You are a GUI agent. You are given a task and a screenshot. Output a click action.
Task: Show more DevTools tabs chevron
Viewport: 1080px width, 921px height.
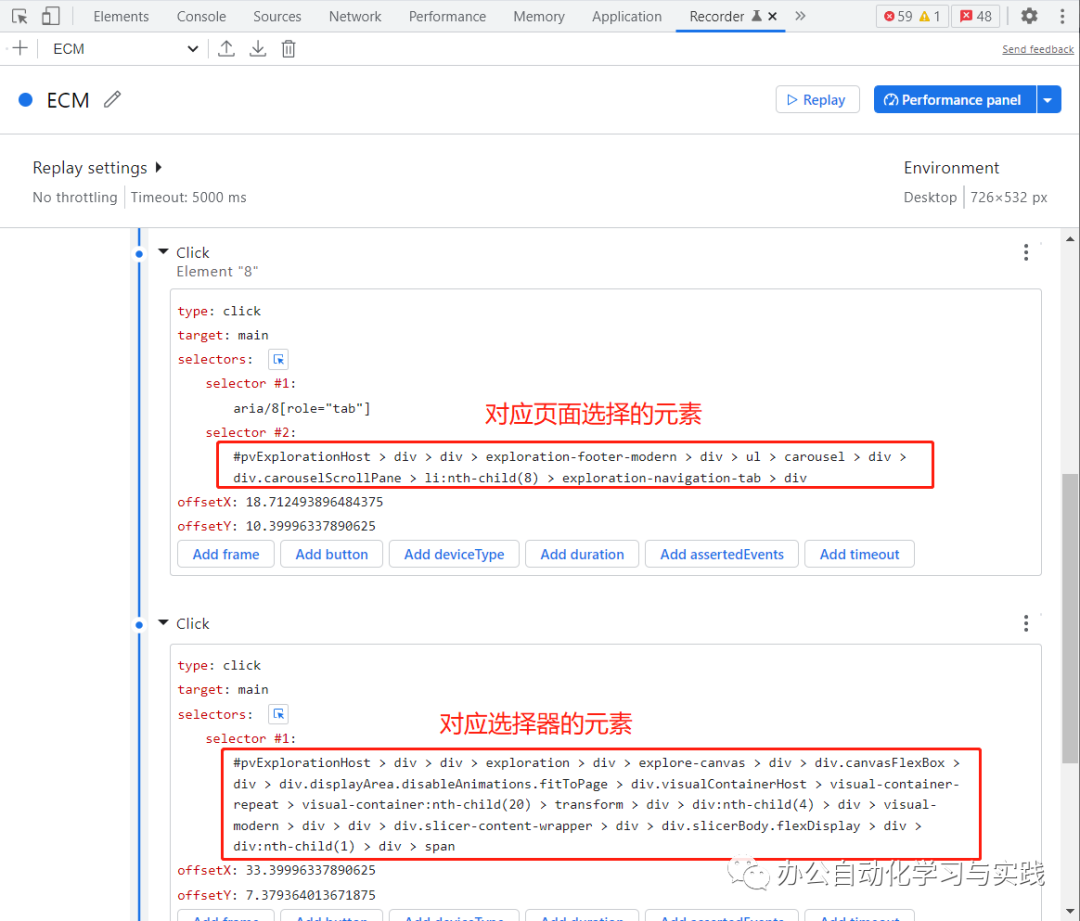pyautogui.click(x=800, y=16)
